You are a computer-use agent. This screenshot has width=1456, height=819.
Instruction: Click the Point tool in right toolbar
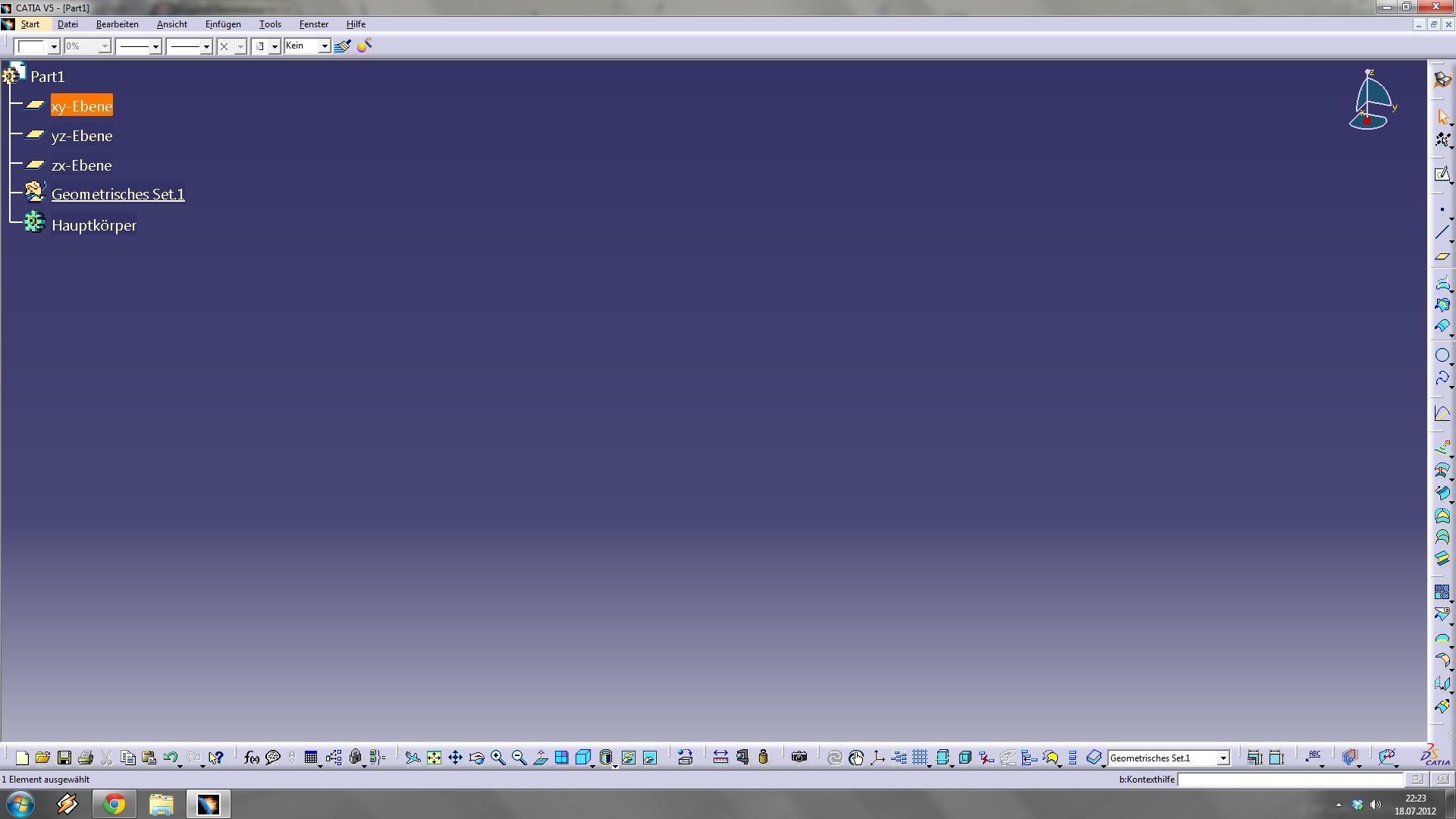1442,210
